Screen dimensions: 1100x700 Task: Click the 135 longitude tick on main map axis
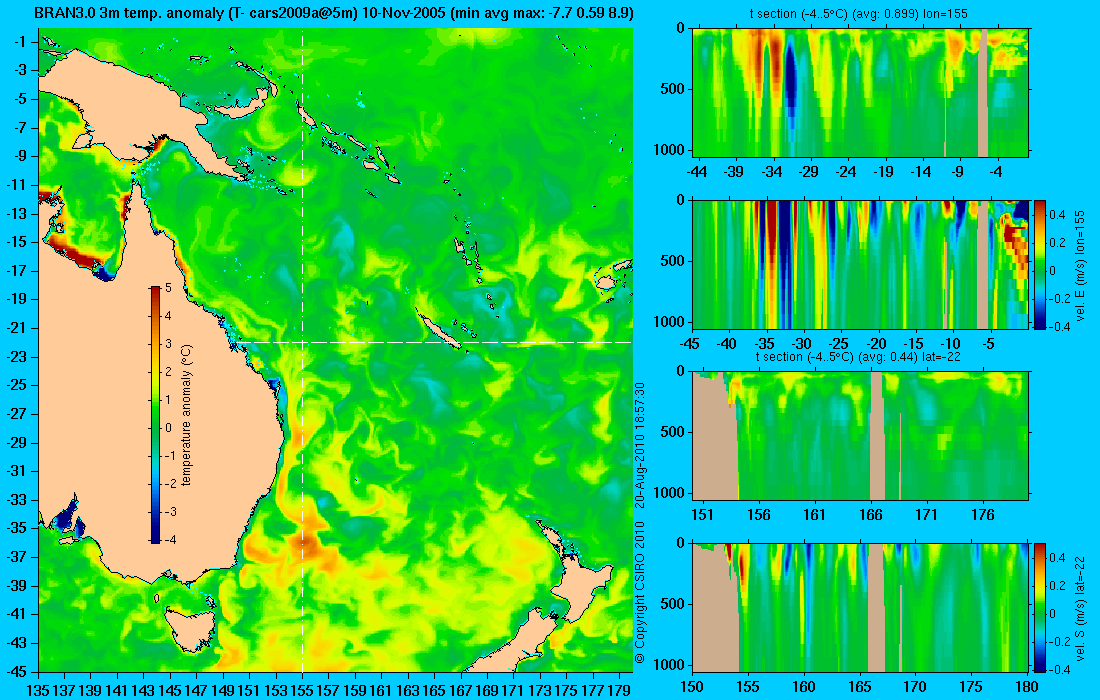click(x=38, y=690)
